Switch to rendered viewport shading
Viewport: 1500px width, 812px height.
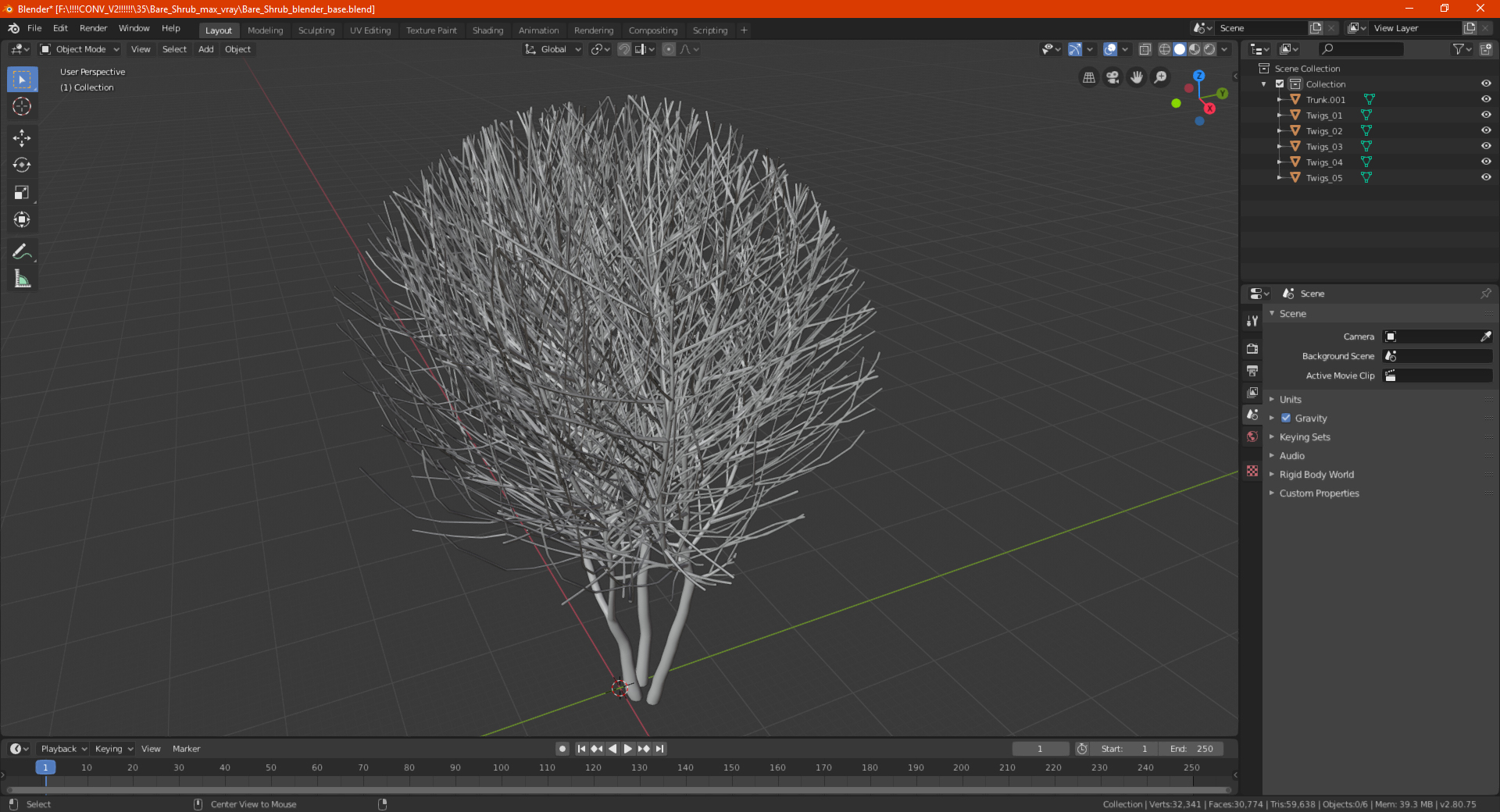(1209, 49)
